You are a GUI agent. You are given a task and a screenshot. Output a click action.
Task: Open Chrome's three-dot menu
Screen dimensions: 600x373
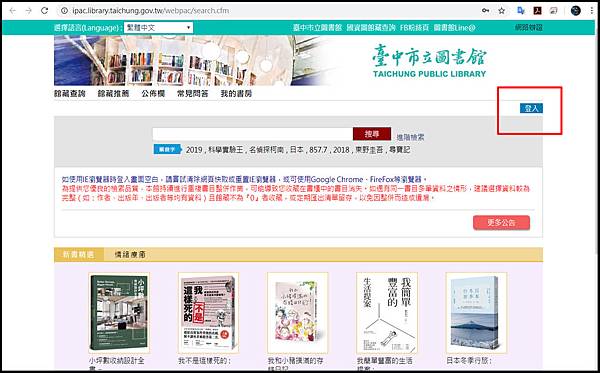pos(592,11)
